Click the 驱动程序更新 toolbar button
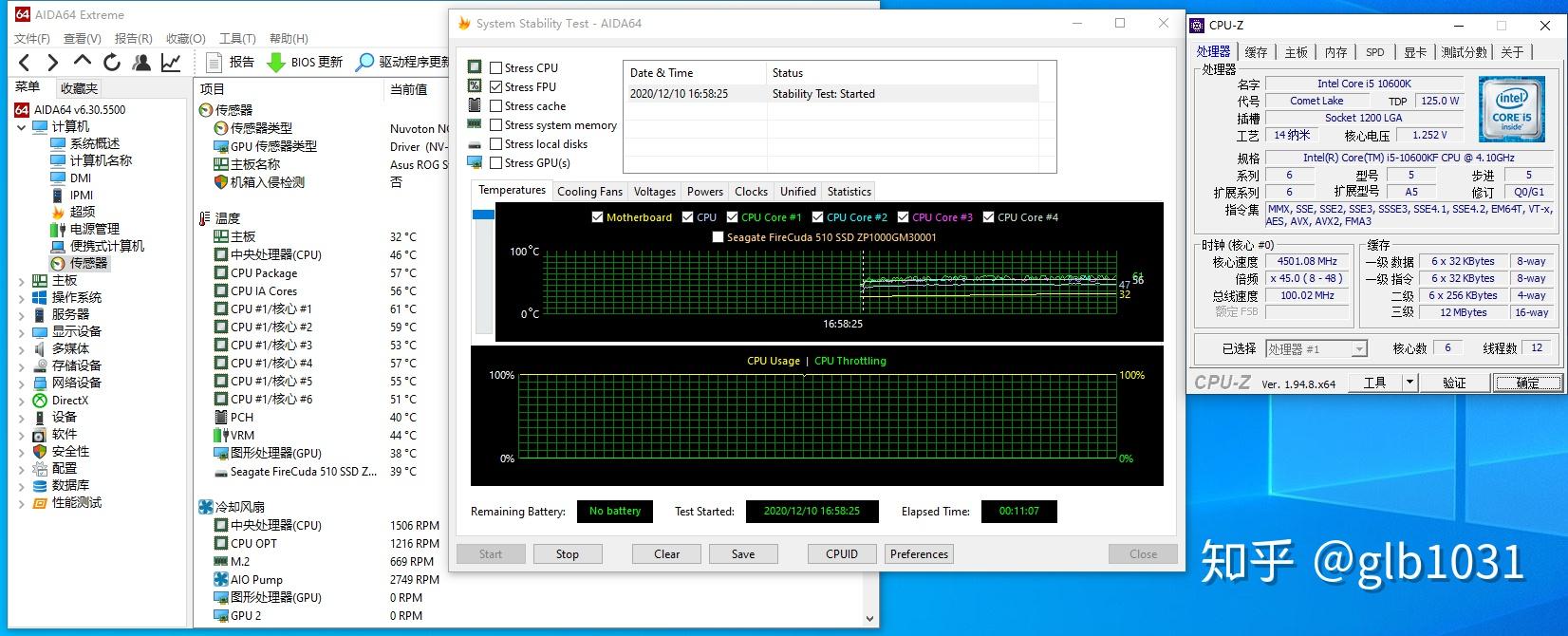 (401, 62)
